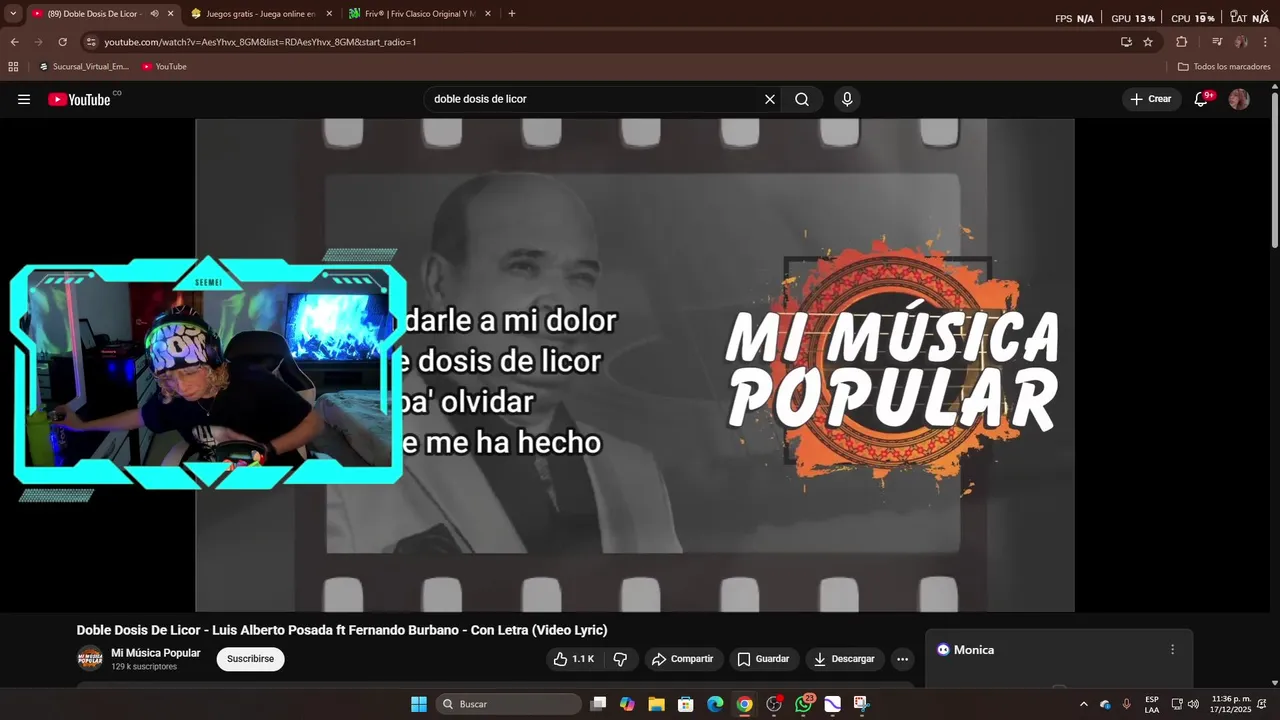Click the Compartir share button
Viewport: 1280px width, 720px height.
point(682,659)
